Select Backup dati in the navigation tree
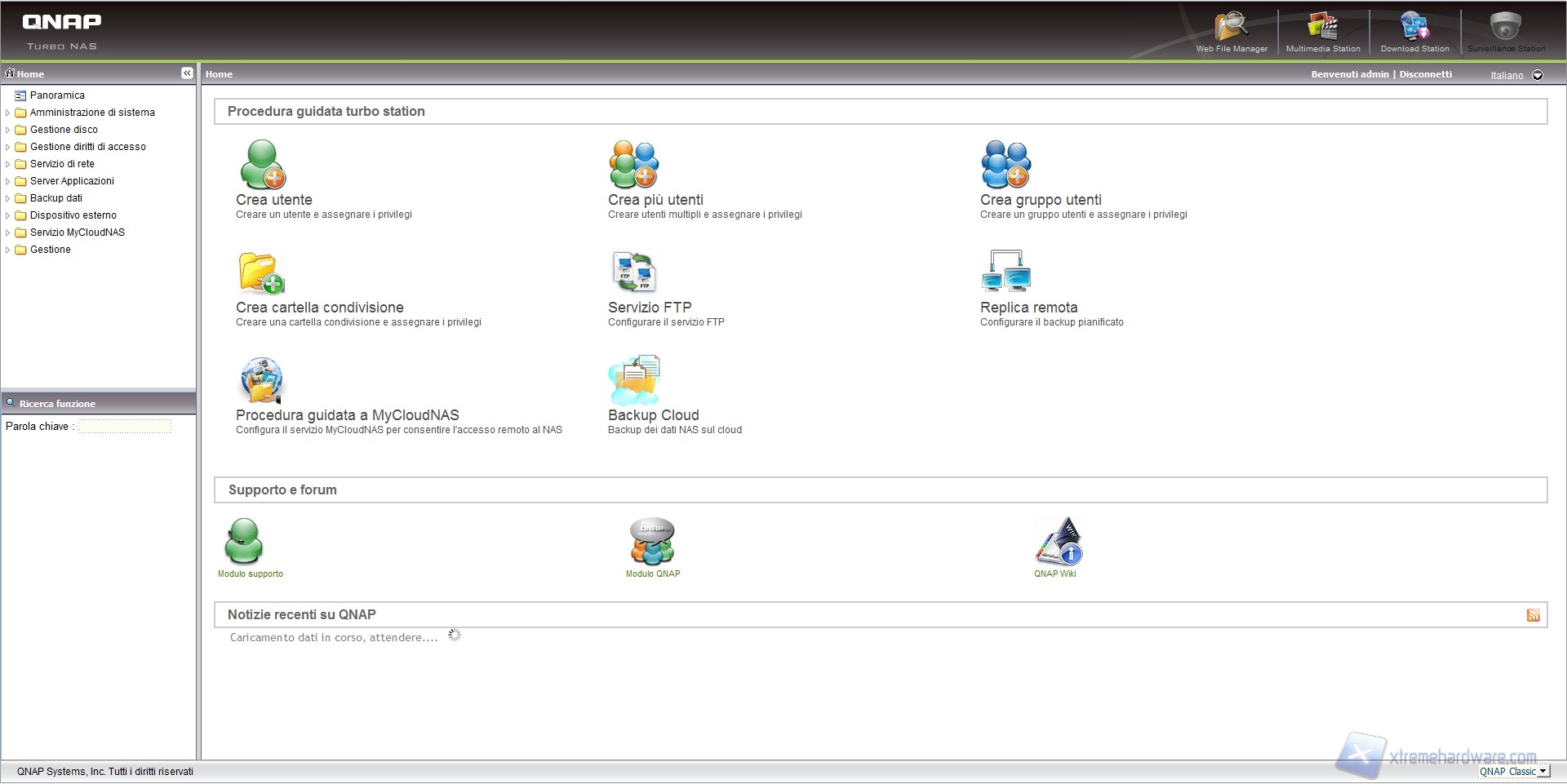 coord(55,198)
